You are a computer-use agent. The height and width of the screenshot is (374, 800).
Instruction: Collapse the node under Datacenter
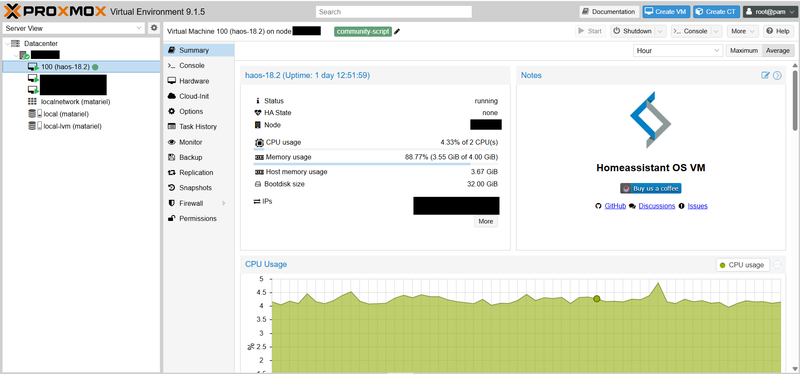(x=15, y=55)
